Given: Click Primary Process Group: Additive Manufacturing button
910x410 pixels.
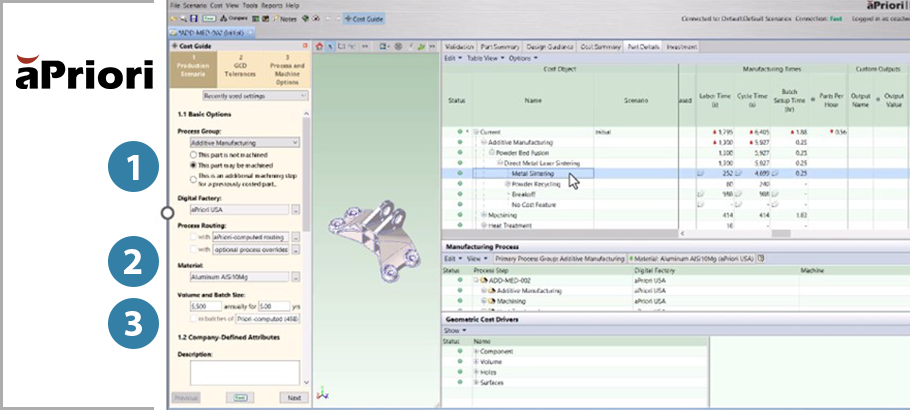Looking at the screenshot, I should [x=559, y=258].
